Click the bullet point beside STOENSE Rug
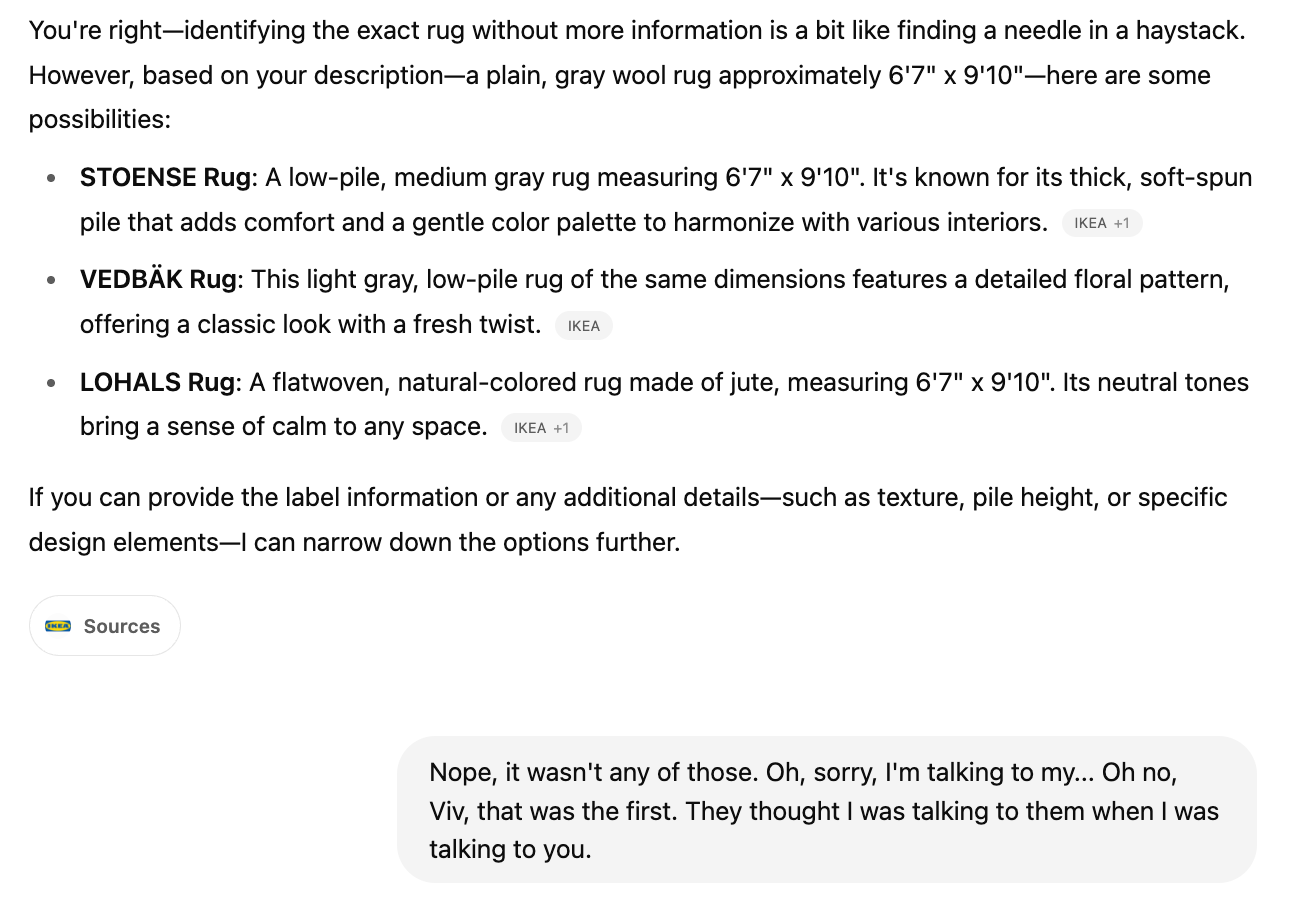 pos(51,179)
